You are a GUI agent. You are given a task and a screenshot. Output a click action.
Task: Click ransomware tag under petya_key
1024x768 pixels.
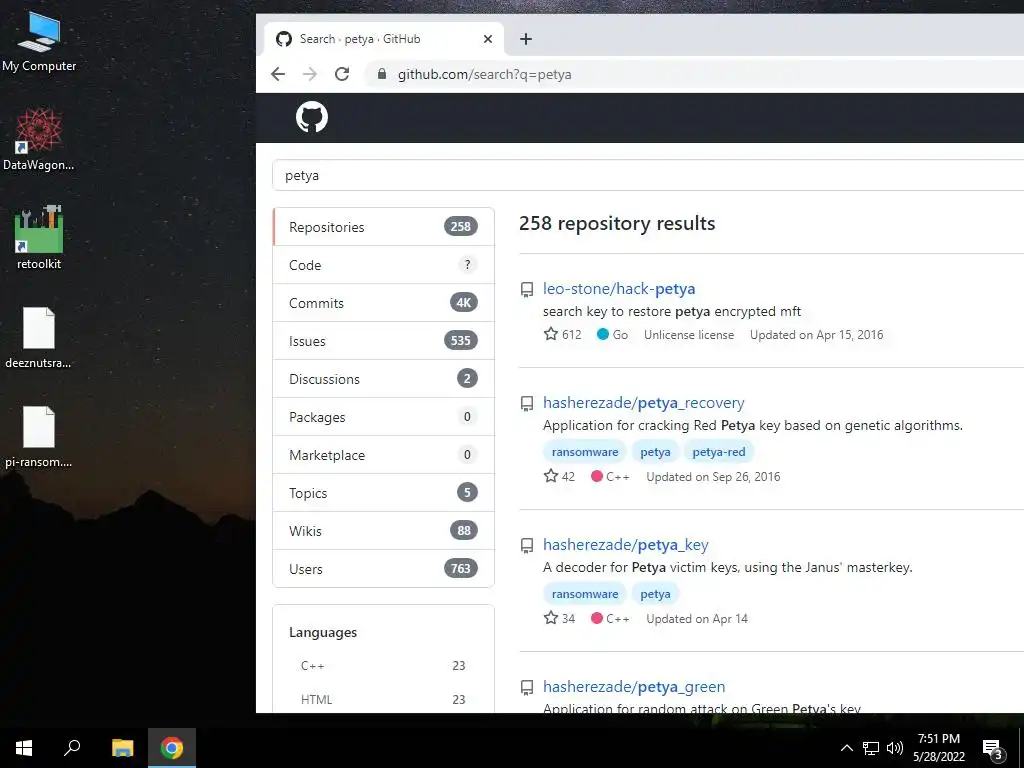click(584, 594)
